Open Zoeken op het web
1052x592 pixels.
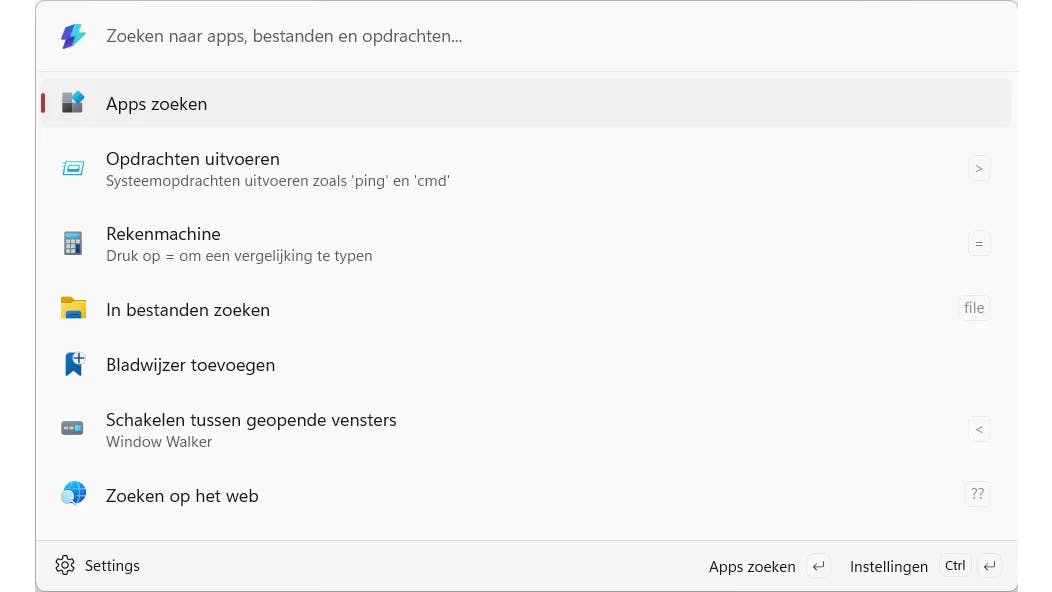[x=182, y=496]
